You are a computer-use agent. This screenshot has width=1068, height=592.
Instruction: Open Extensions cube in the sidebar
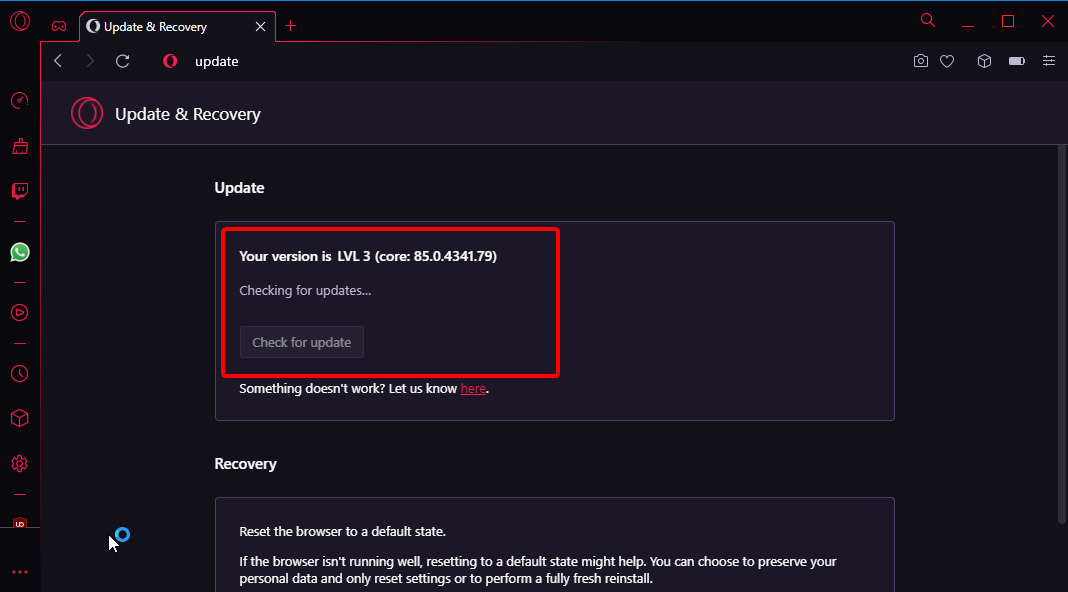click(x=20, y=418)
